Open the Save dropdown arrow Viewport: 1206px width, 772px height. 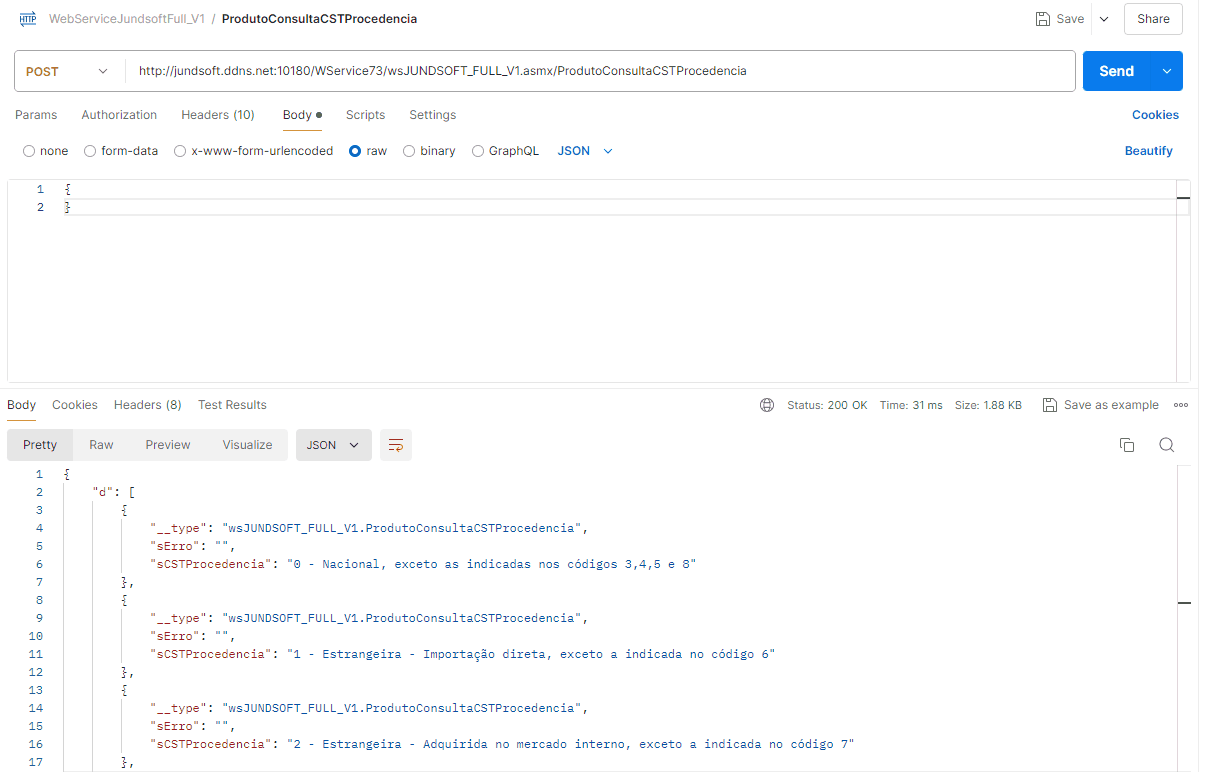pos(1104,19)
